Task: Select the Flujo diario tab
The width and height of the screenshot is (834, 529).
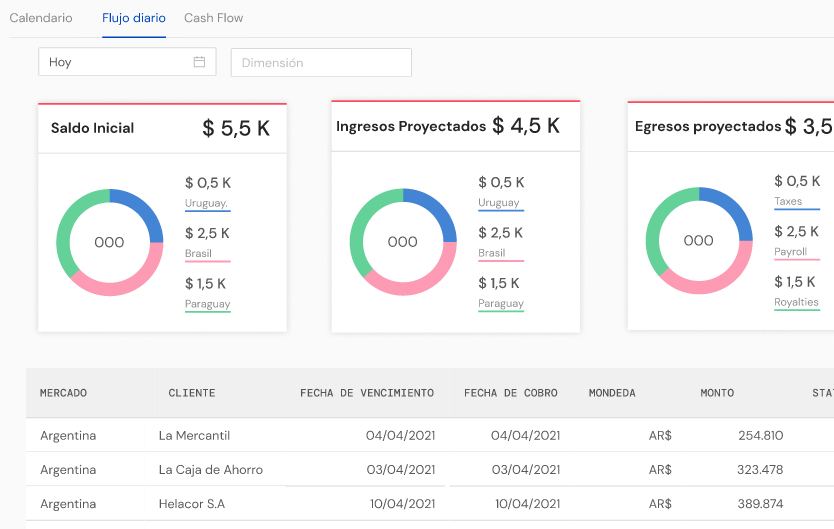Action: (x=134, y=18)
